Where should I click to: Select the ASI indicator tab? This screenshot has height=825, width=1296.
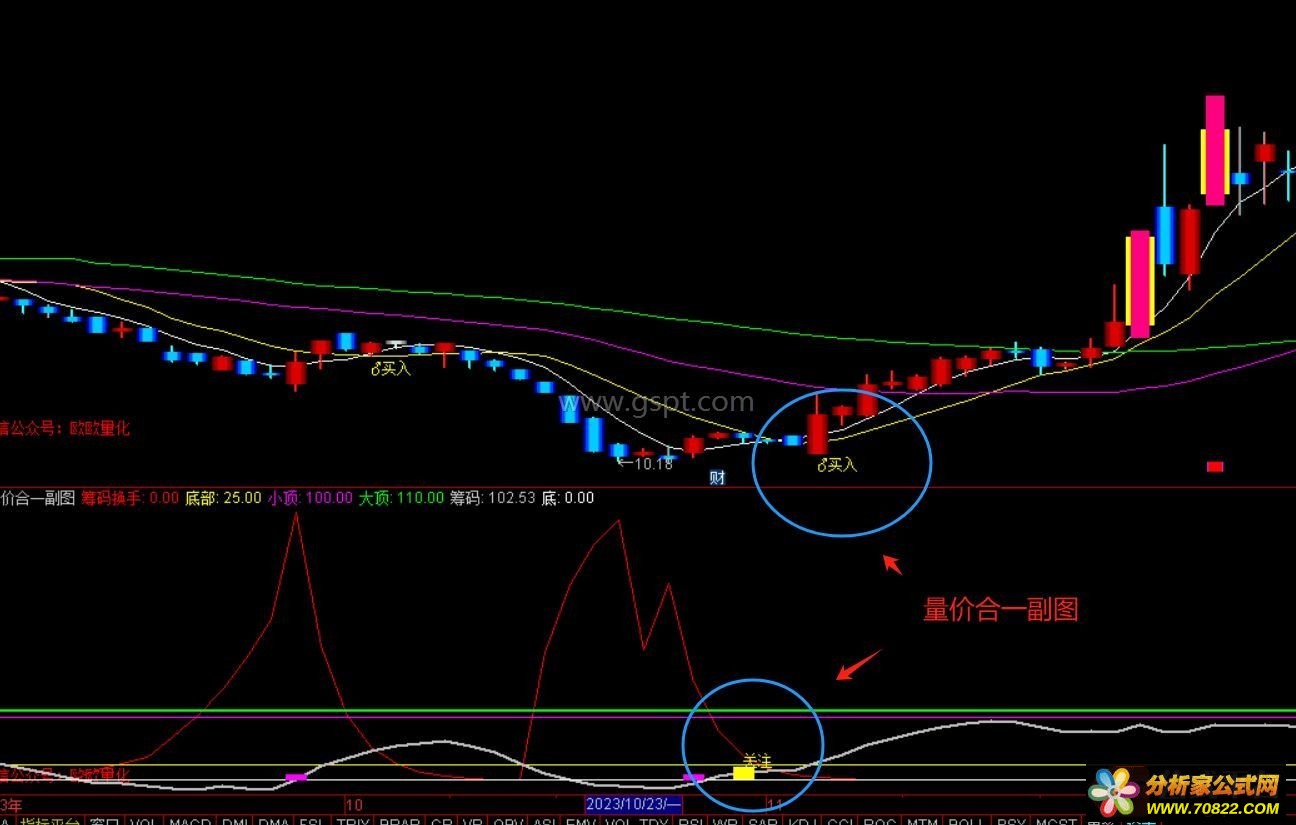coord(545,821)
